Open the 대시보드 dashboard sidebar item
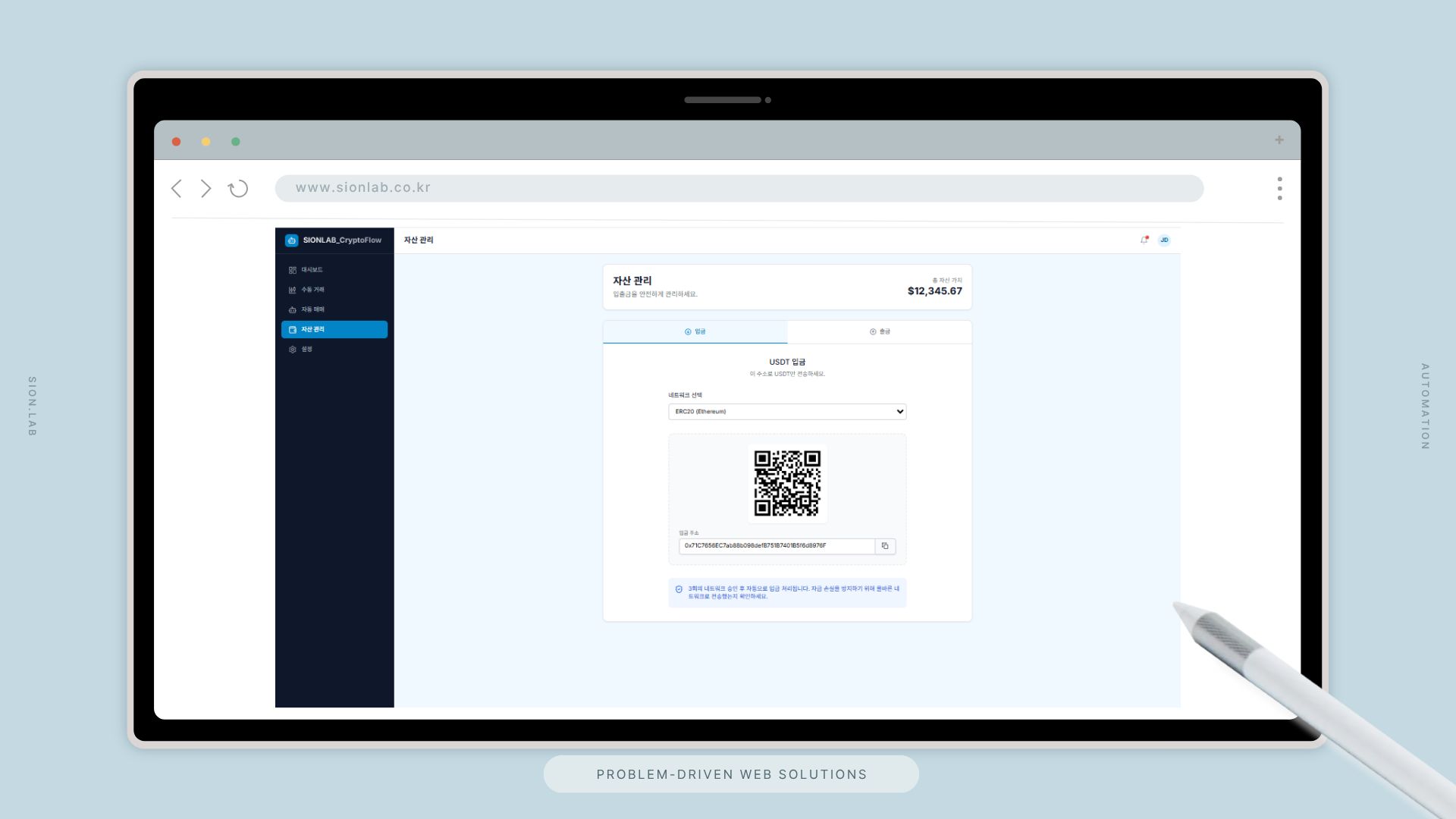Viewport: 1456px width, 819px height. tap(311, 270)
